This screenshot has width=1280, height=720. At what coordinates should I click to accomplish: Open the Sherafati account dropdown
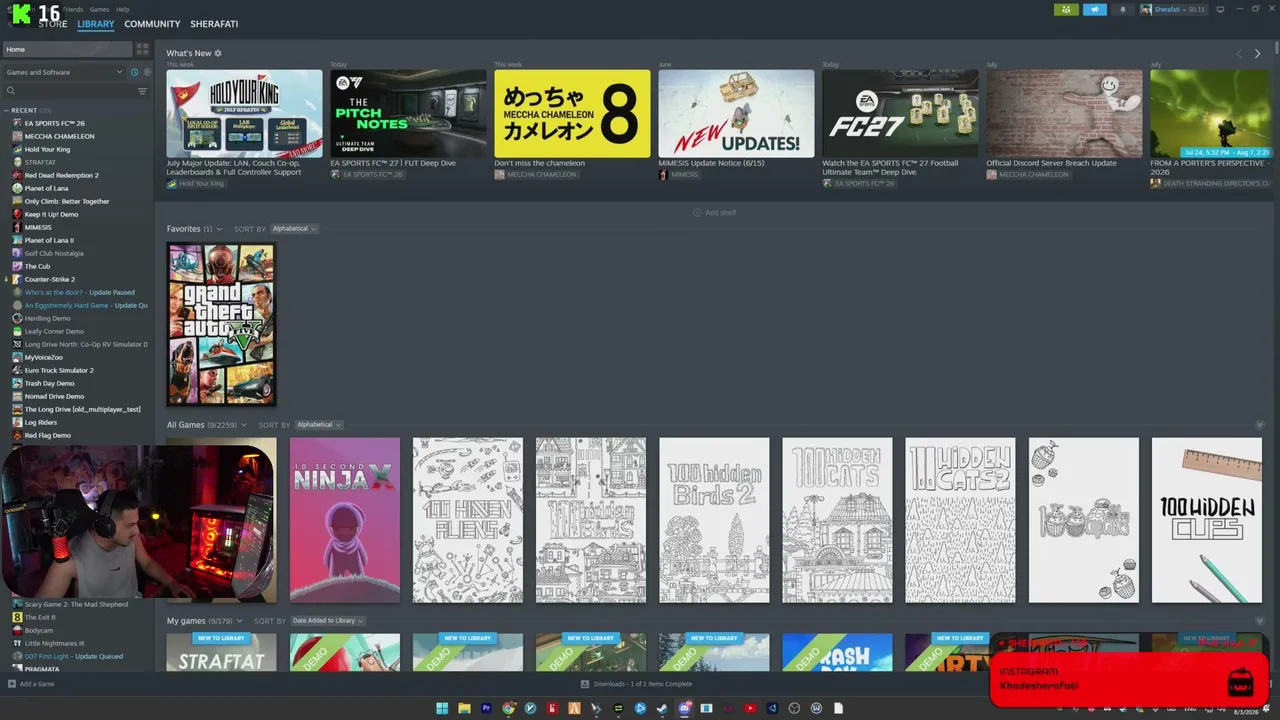click(x=1173, y=10)
